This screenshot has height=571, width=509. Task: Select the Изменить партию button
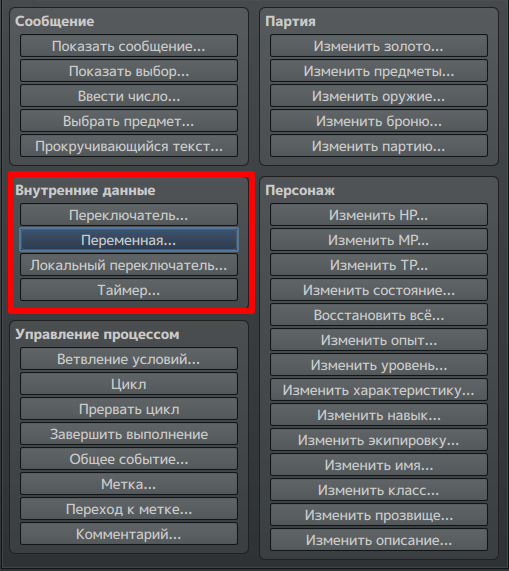(x=379, y=146)
